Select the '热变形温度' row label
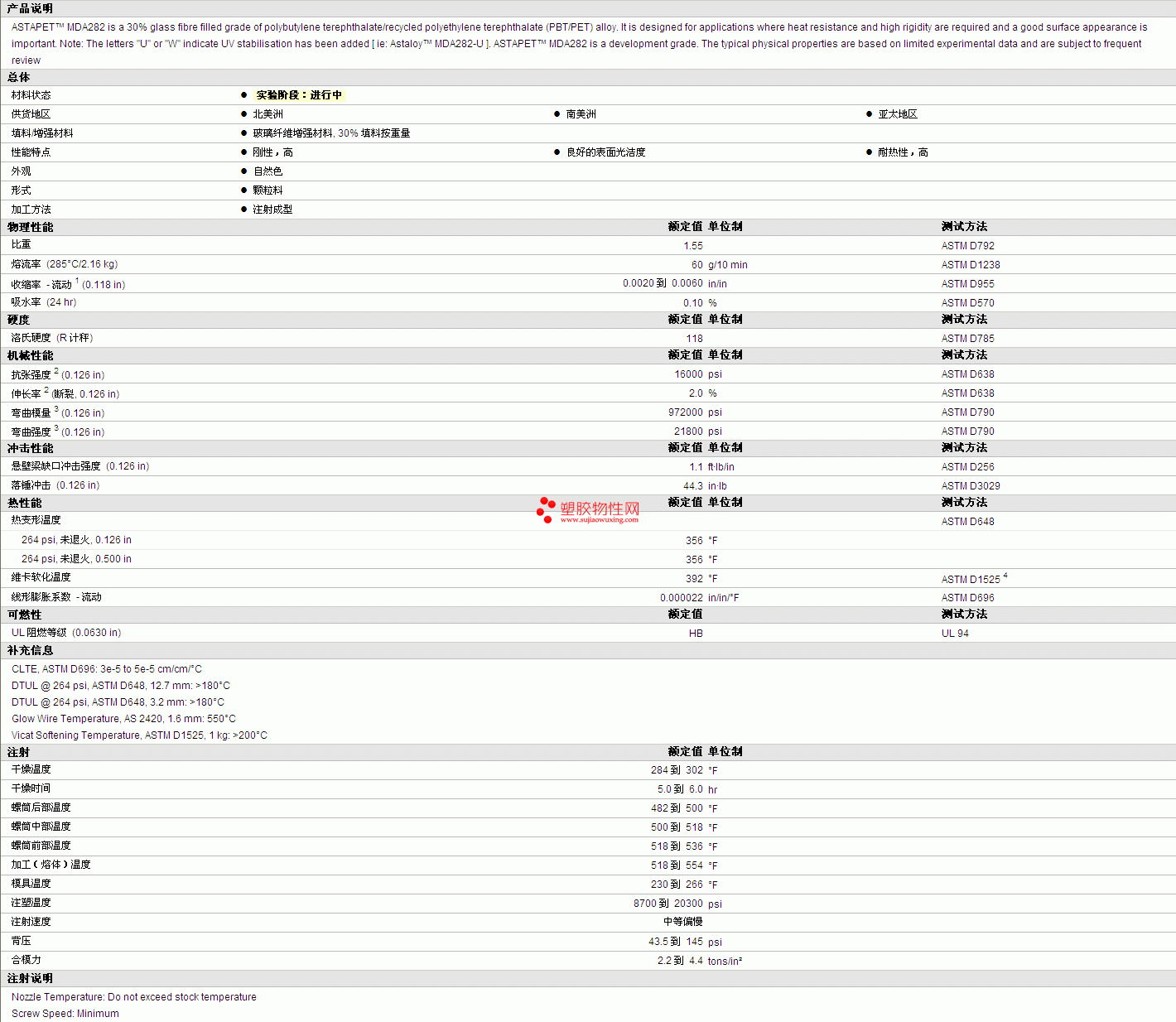 pyautogui.click(x=36, y=520)
